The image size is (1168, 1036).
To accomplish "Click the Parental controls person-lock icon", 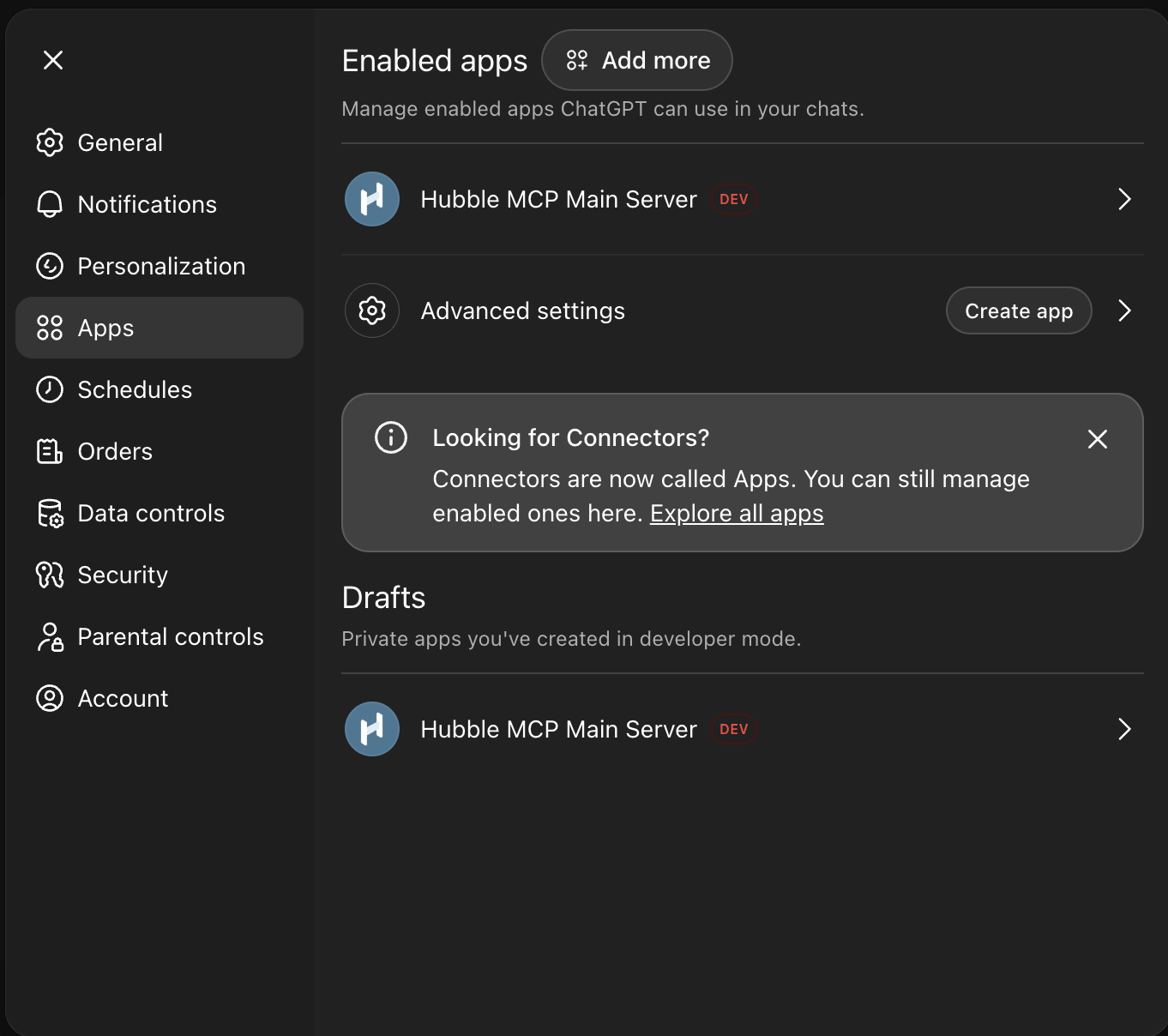I will [50, 636].
